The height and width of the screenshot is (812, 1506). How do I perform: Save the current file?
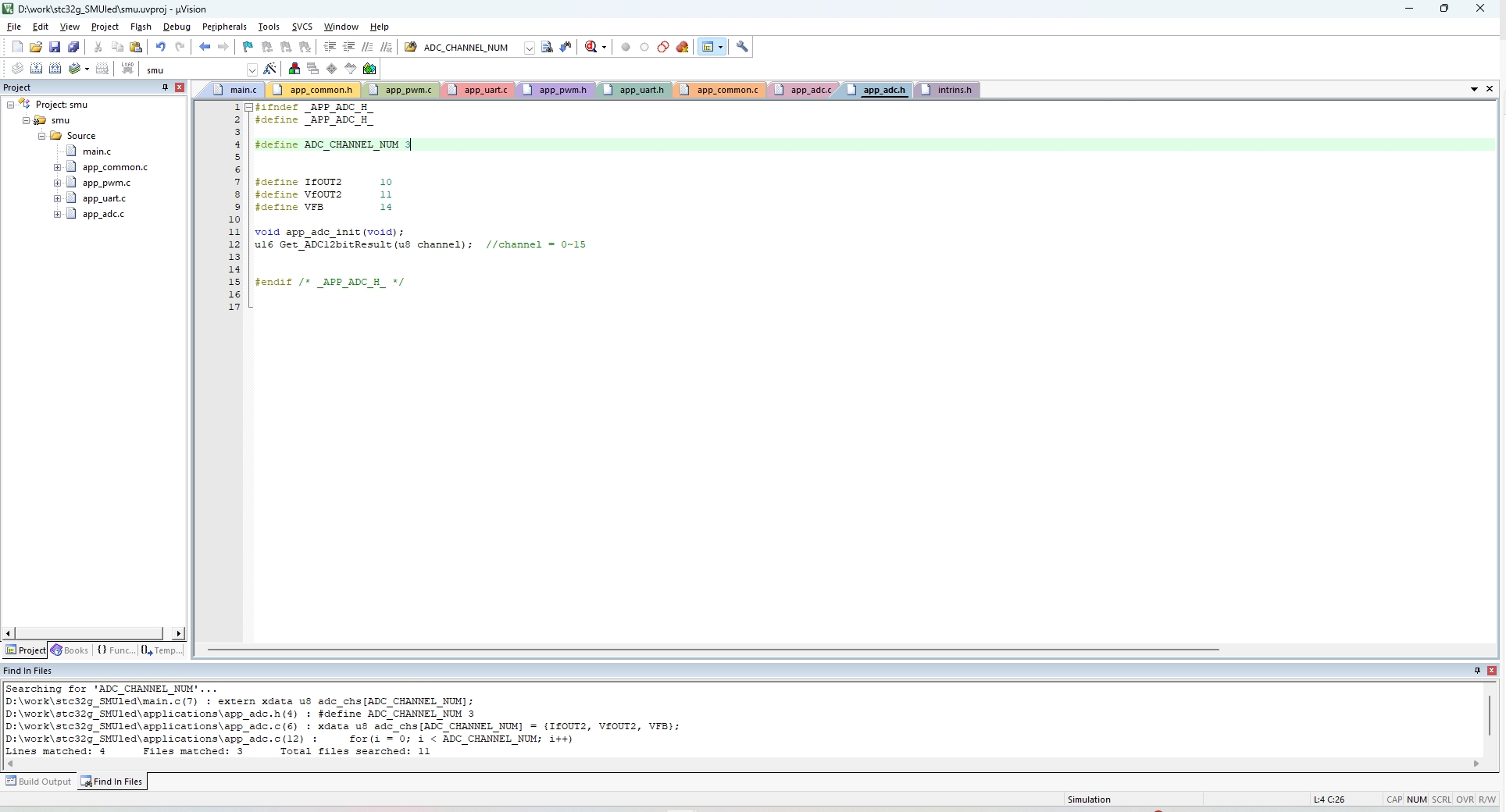pos(55,47)
